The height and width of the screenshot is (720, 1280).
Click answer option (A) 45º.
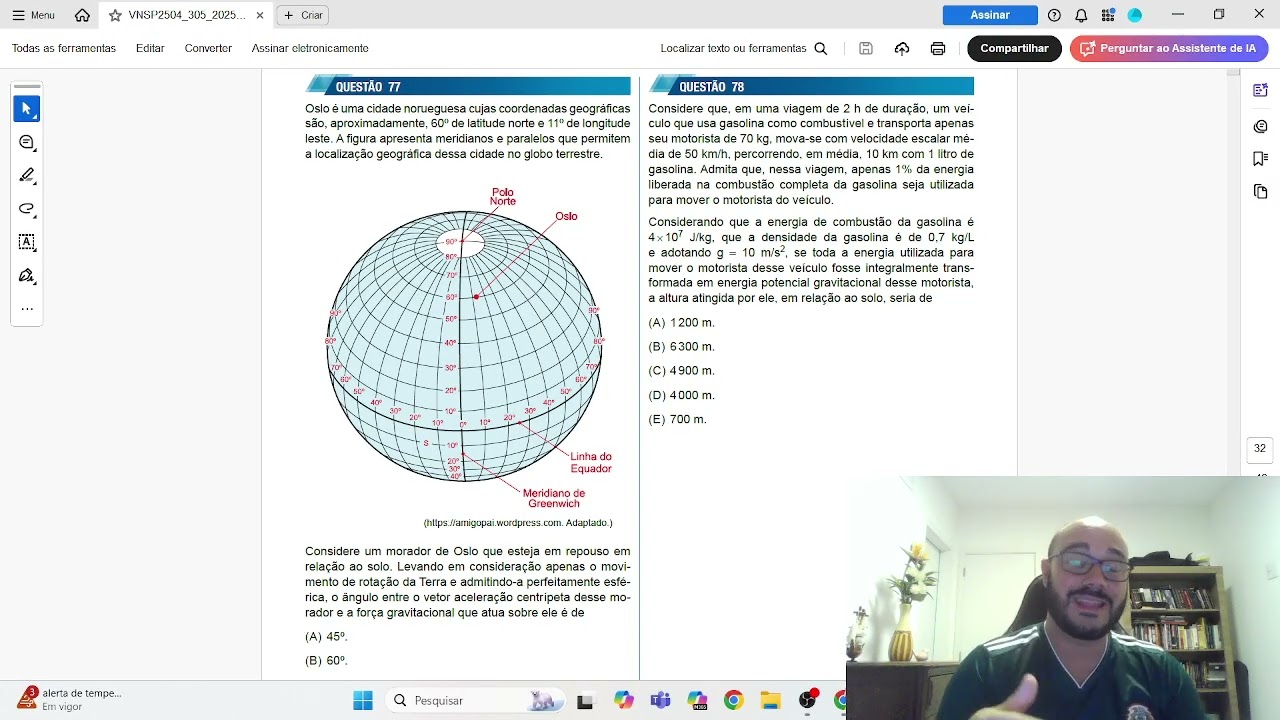(x=326, y=636)
